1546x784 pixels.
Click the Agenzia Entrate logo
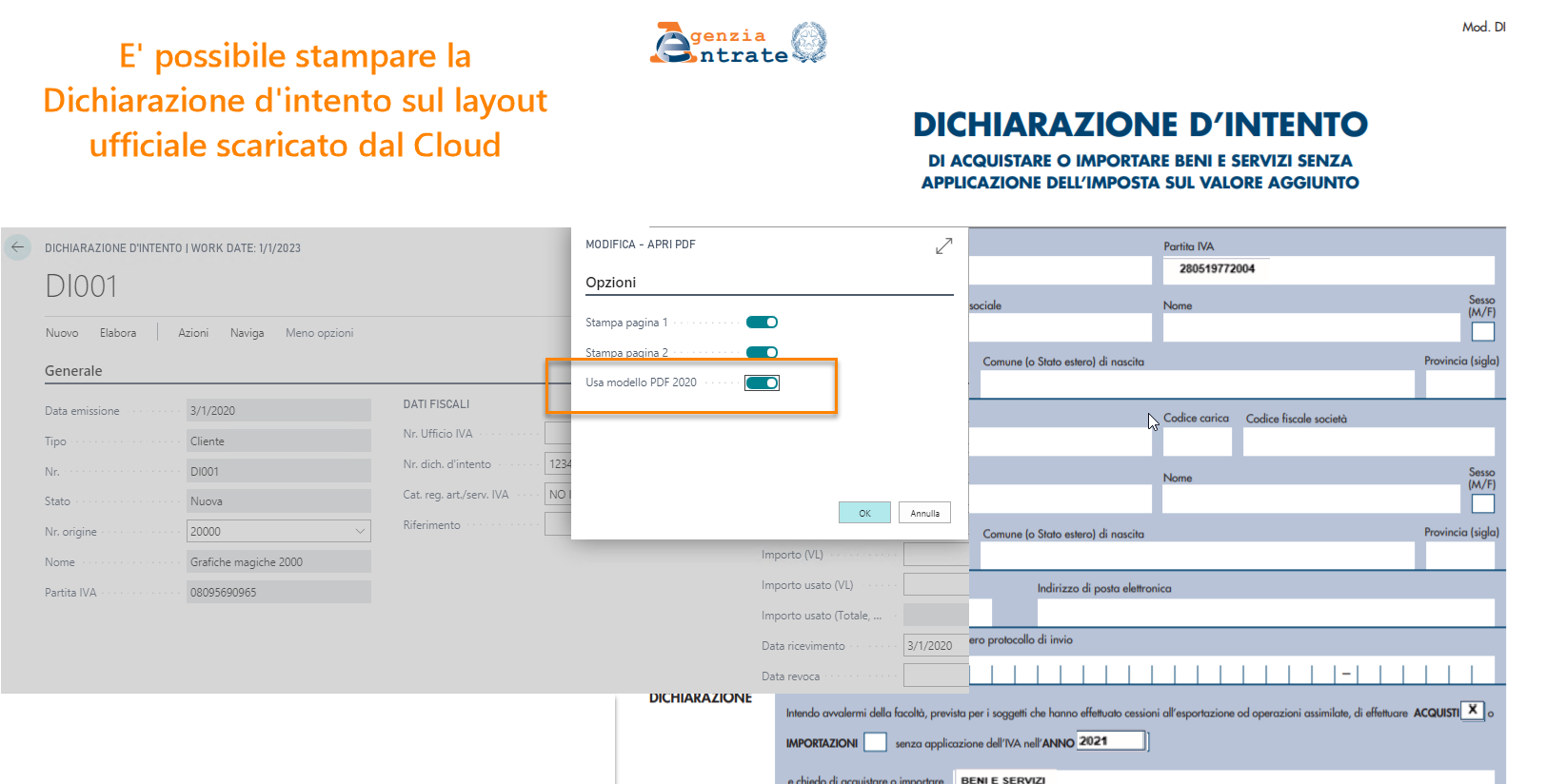tap(738, 44)
